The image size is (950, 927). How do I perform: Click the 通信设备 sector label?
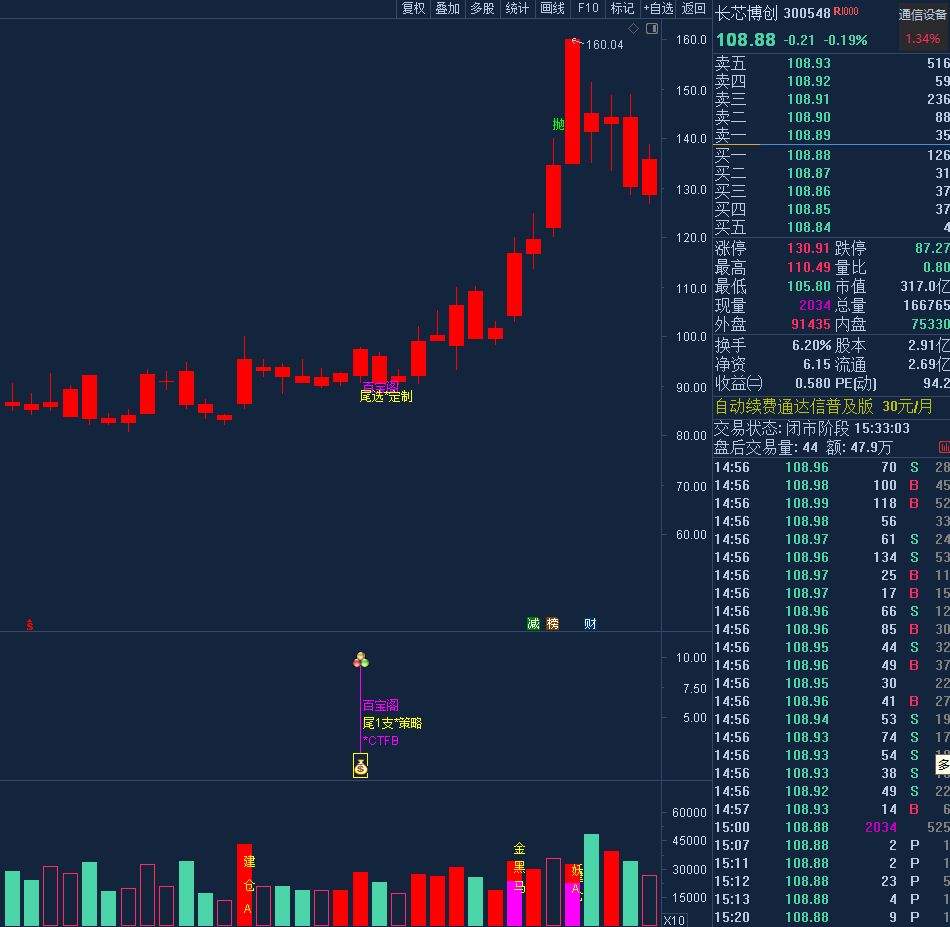point(922,14)
